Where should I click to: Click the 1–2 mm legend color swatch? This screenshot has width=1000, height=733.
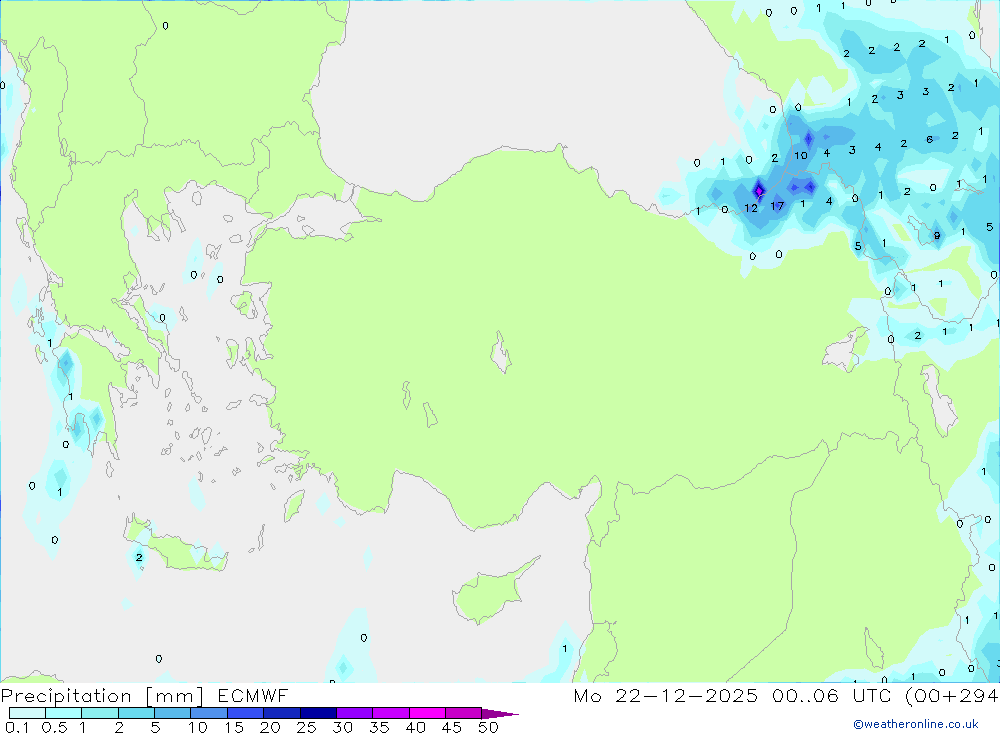click(x=100, y=713)
